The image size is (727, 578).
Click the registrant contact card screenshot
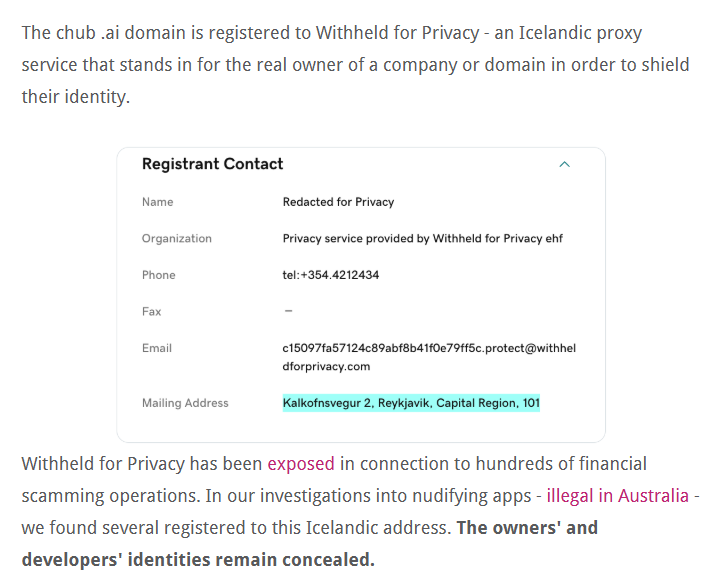361,295
